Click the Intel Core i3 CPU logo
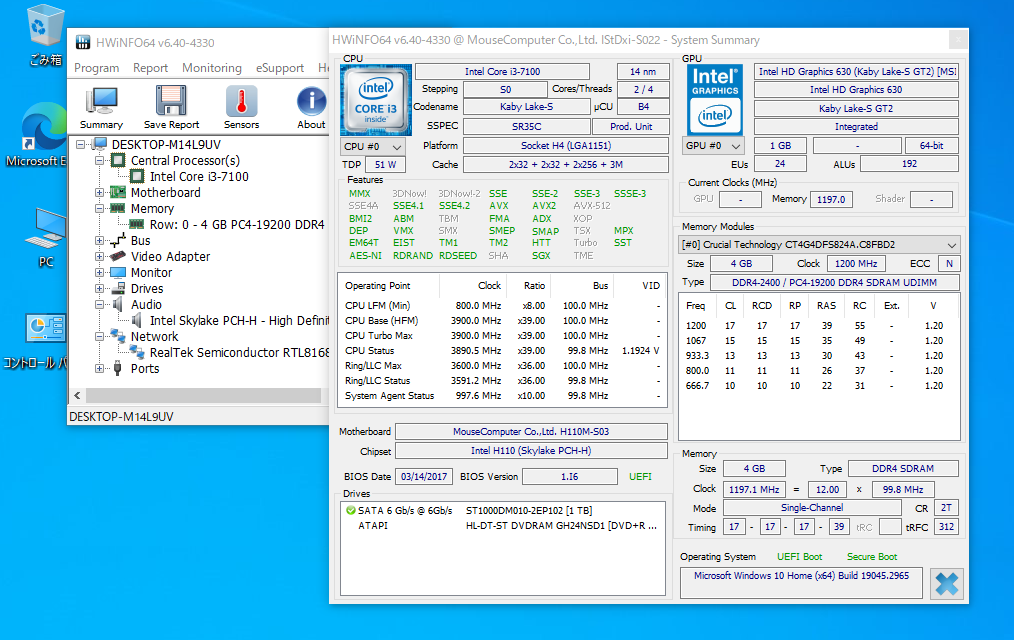The image size is (1014, 640). (x=375, y=99)
